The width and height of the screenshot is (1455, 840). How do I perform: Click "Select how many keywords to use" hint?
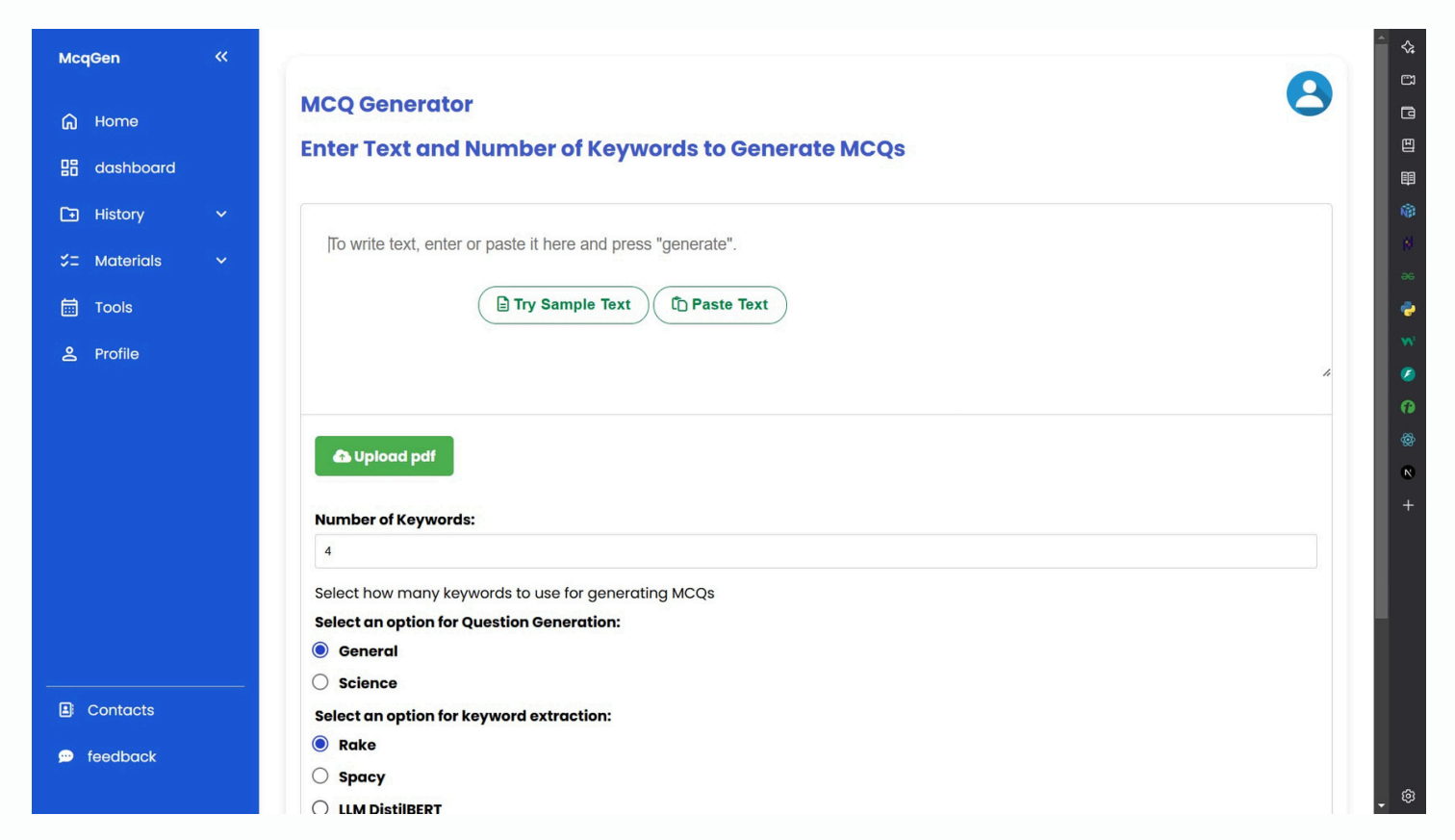click(x=514, y=593)
